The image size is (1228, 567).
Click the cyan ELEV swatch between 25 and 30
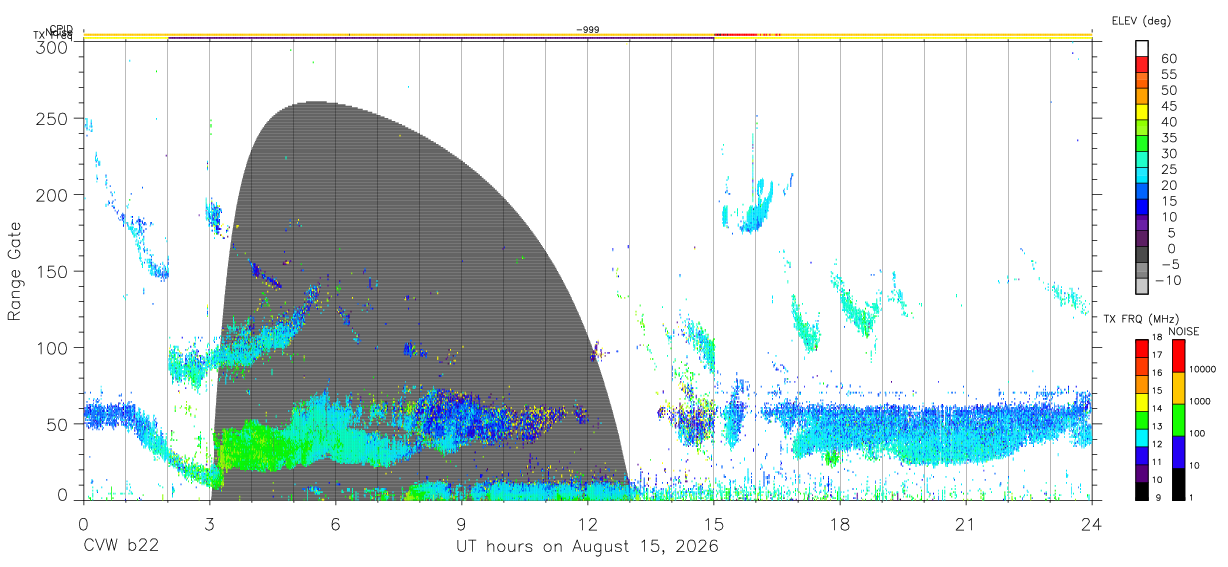coord(1142,161)
